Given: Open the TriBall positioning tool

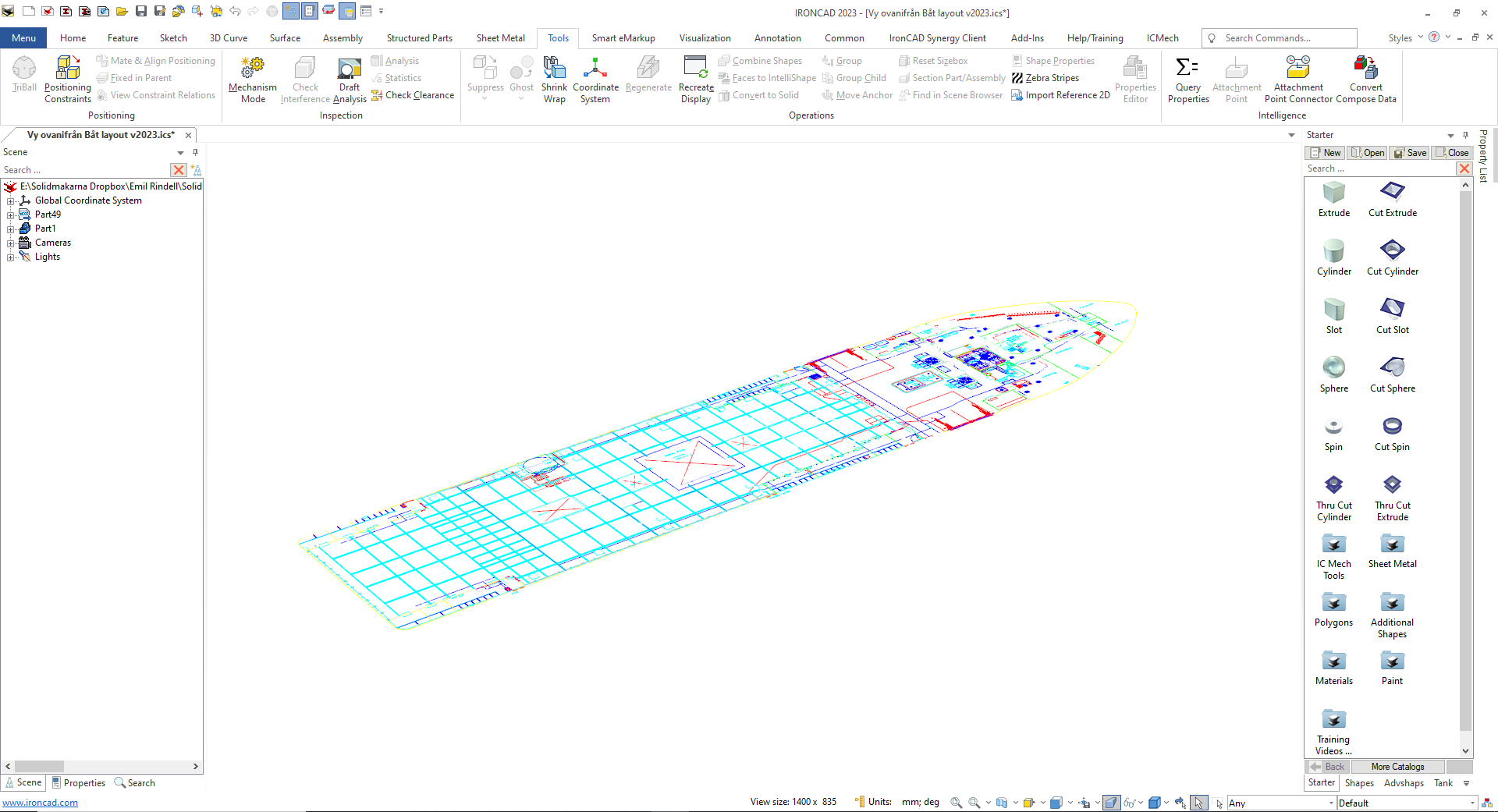Looking at the screenshot, I should pyautogui.click(x=24, y=76).
